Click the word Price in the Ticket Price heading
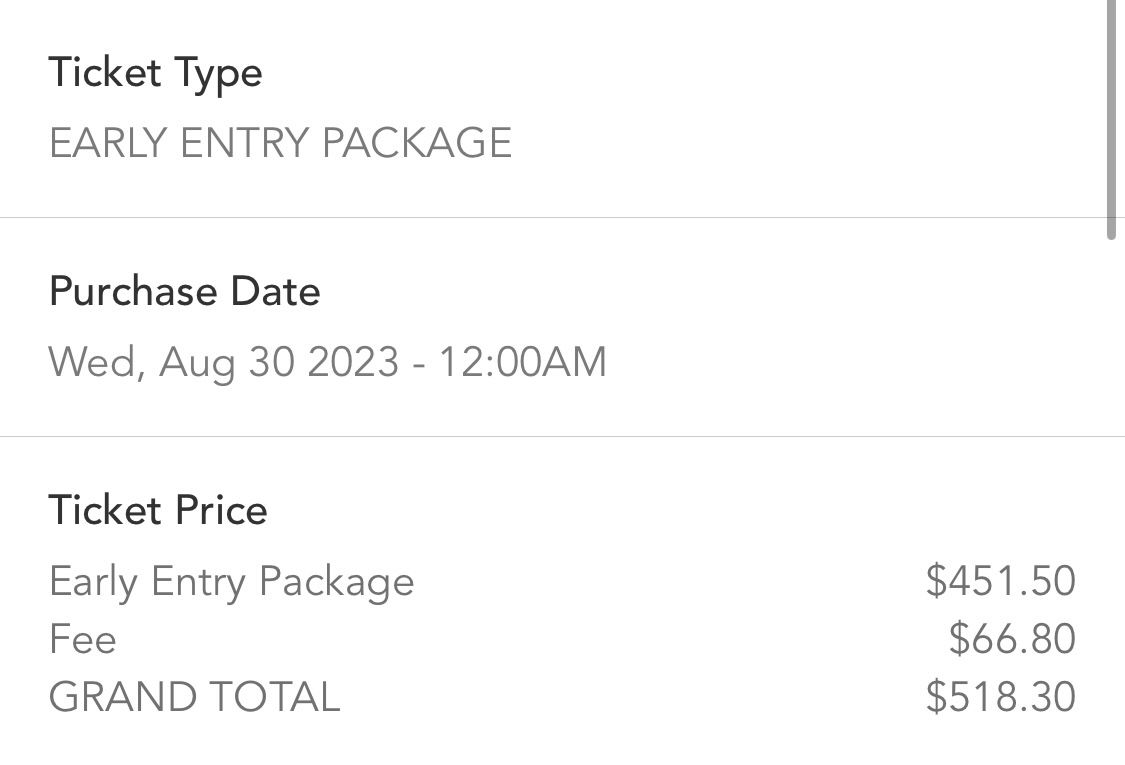 pos(221,510)
